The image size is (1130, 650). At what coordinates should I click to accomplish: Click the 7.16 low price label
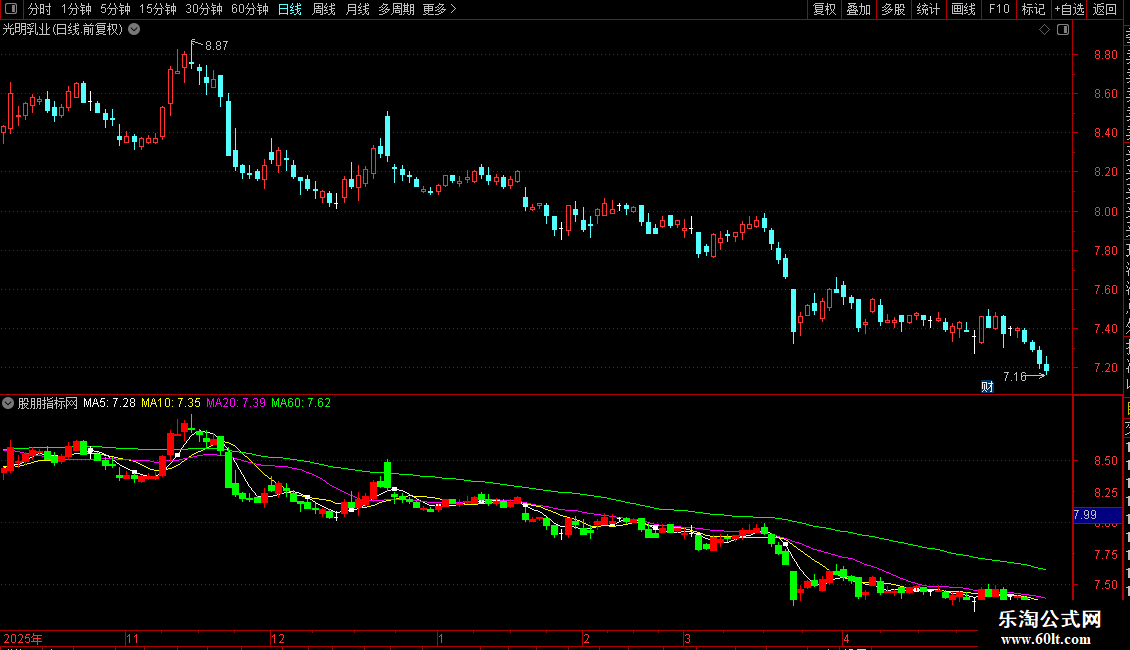[x=1015, y=376]
